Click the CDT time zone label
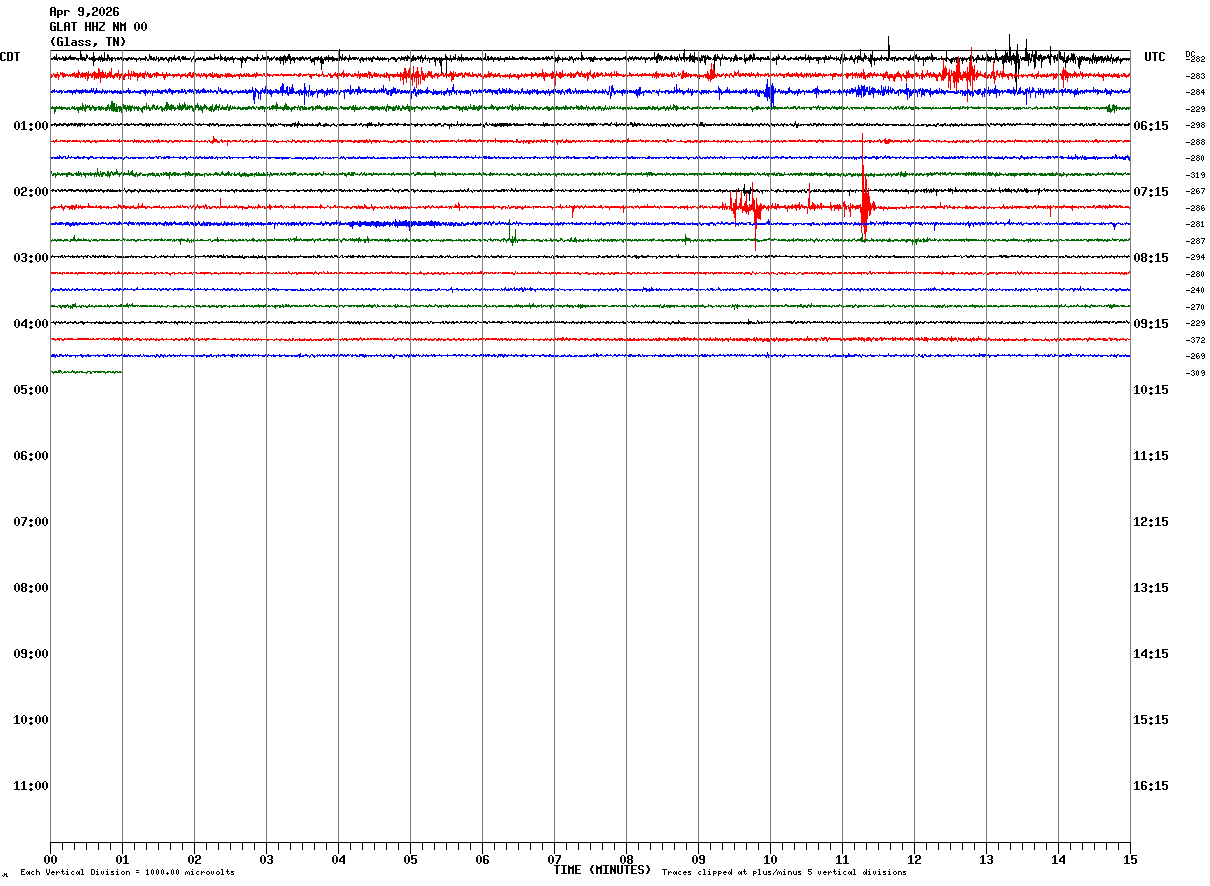 click(10, 57)
